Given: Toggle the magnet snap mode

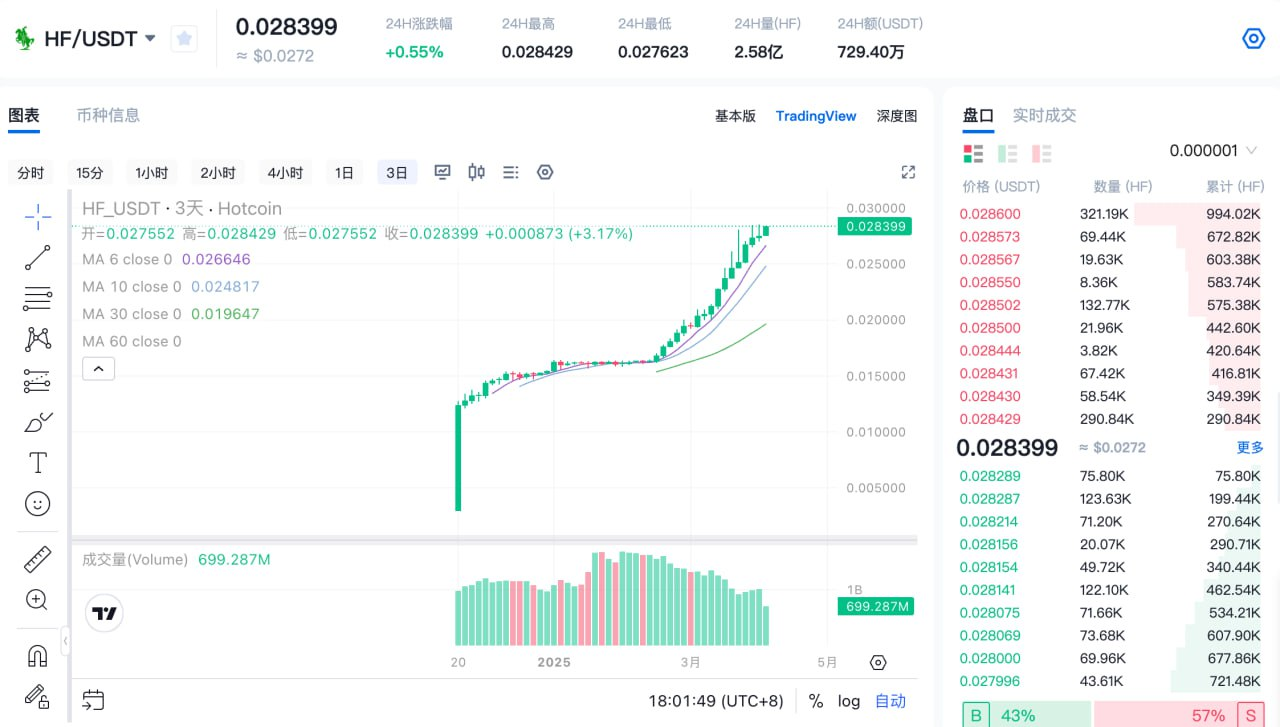Looking at the screenshot, I should [x=37, y=656].
